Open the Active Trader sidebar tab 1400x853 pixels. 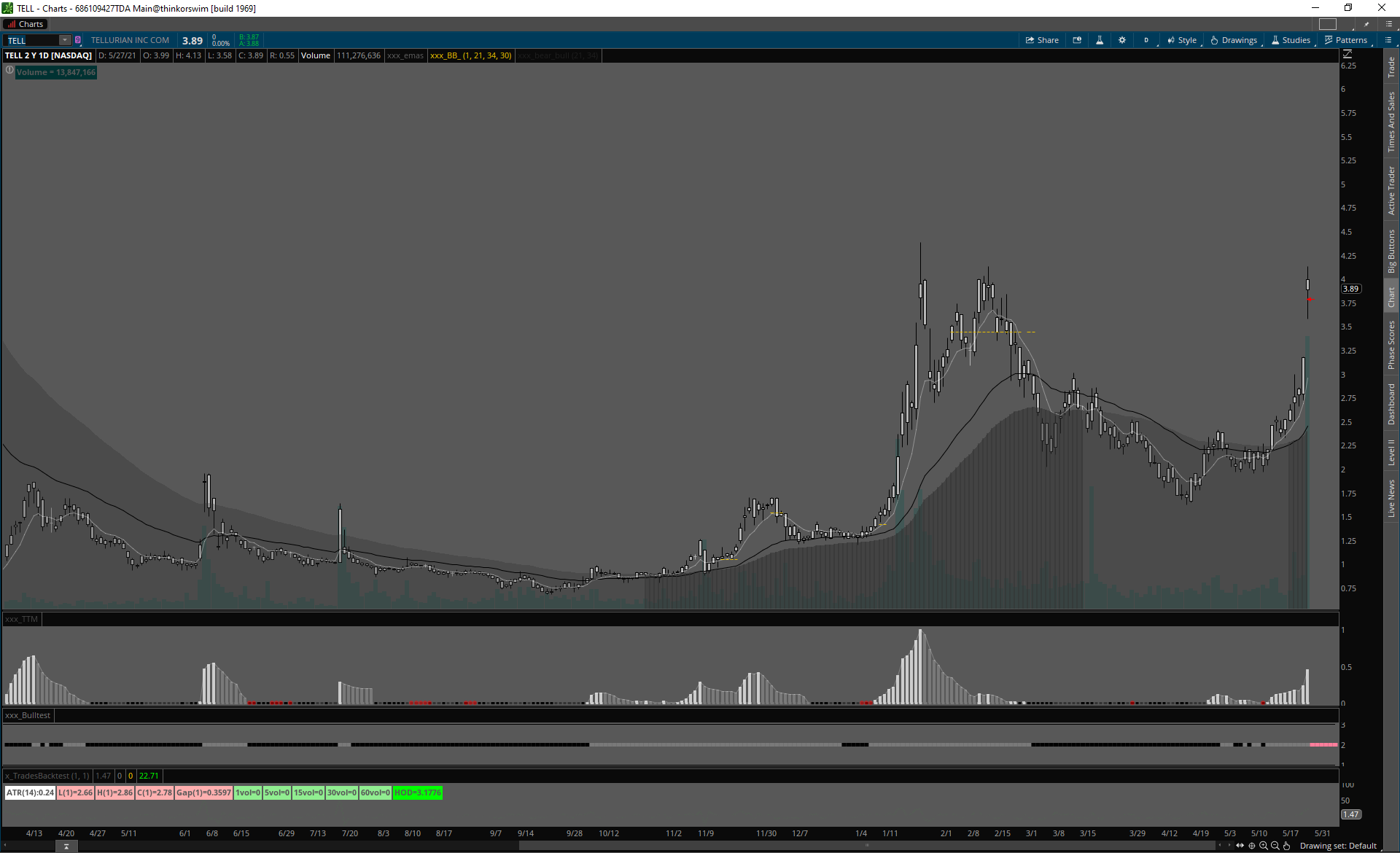click(x=1391, y=190)
